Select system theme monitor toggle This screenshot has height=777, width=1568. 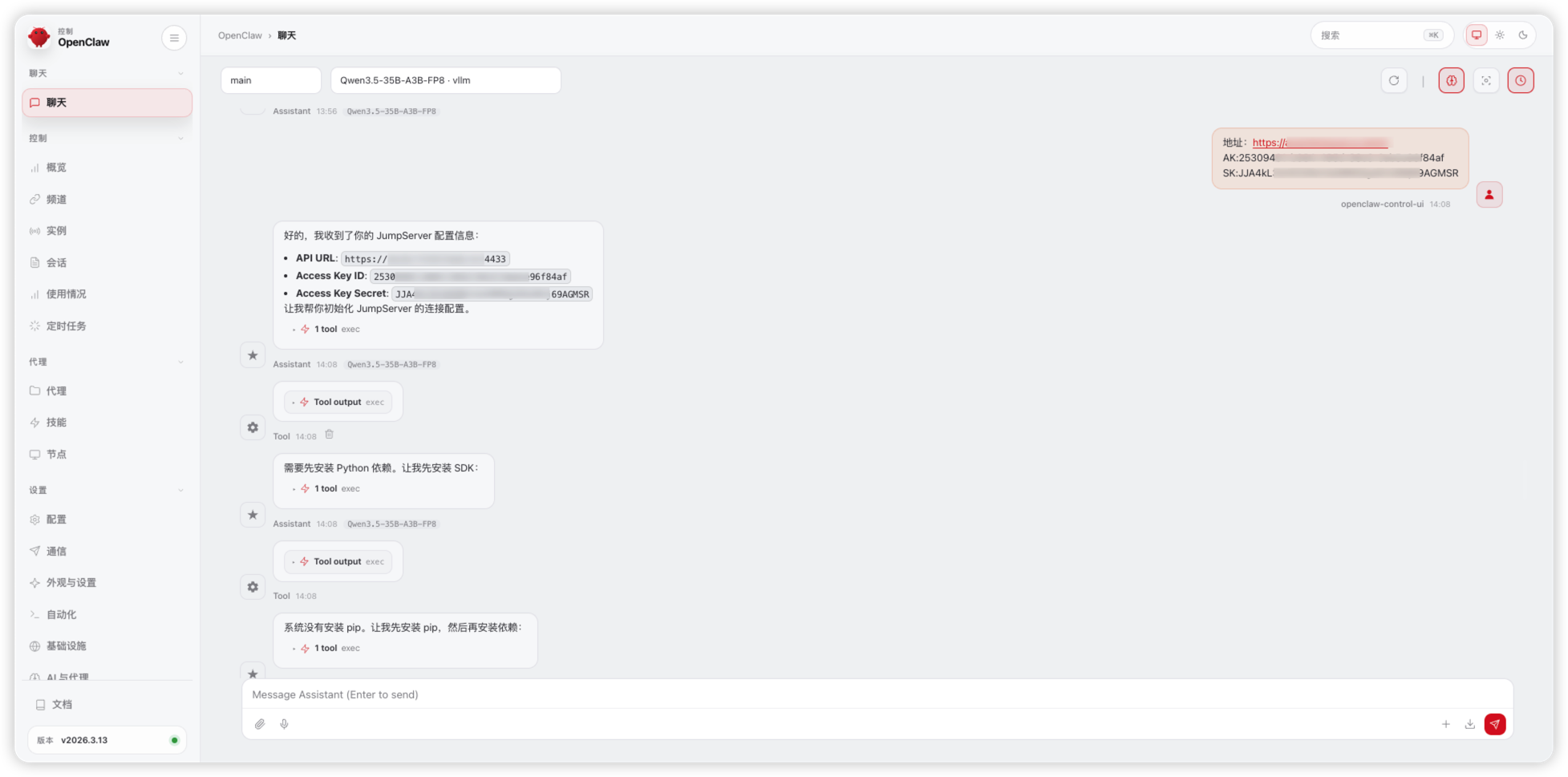[1476, 35]
